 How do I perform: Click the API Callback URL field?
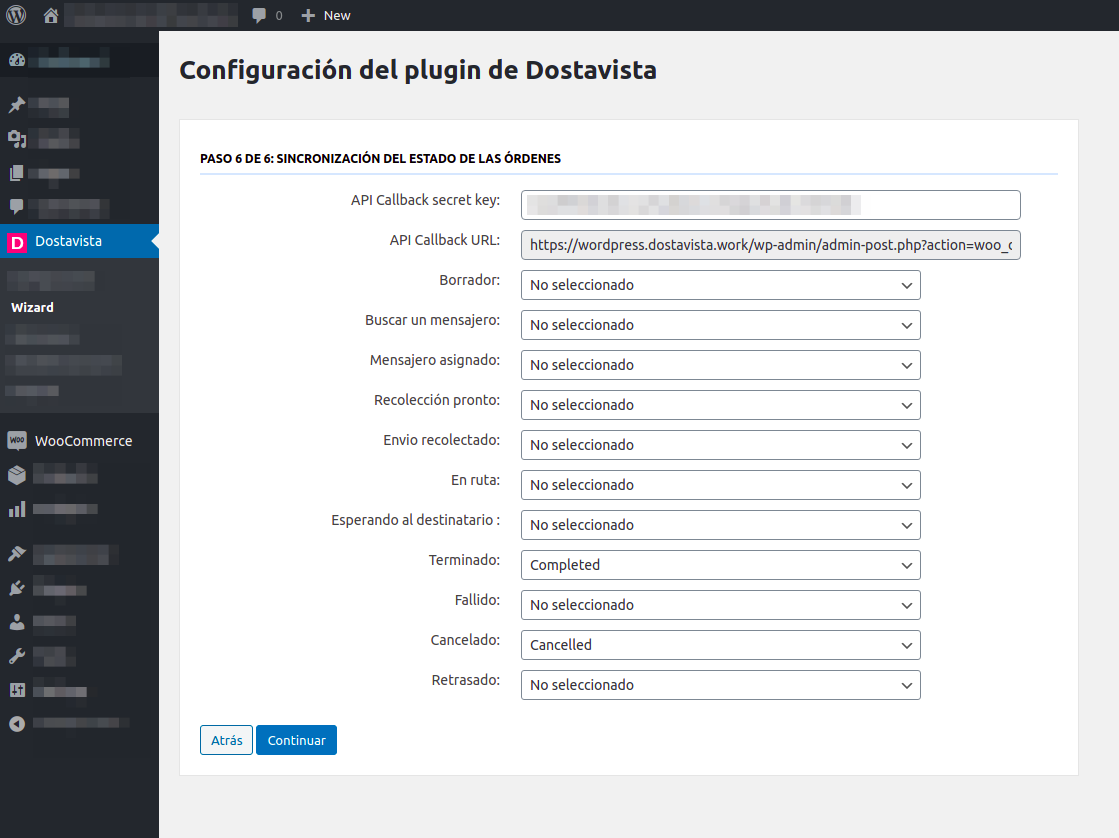[x=771, y=245]
